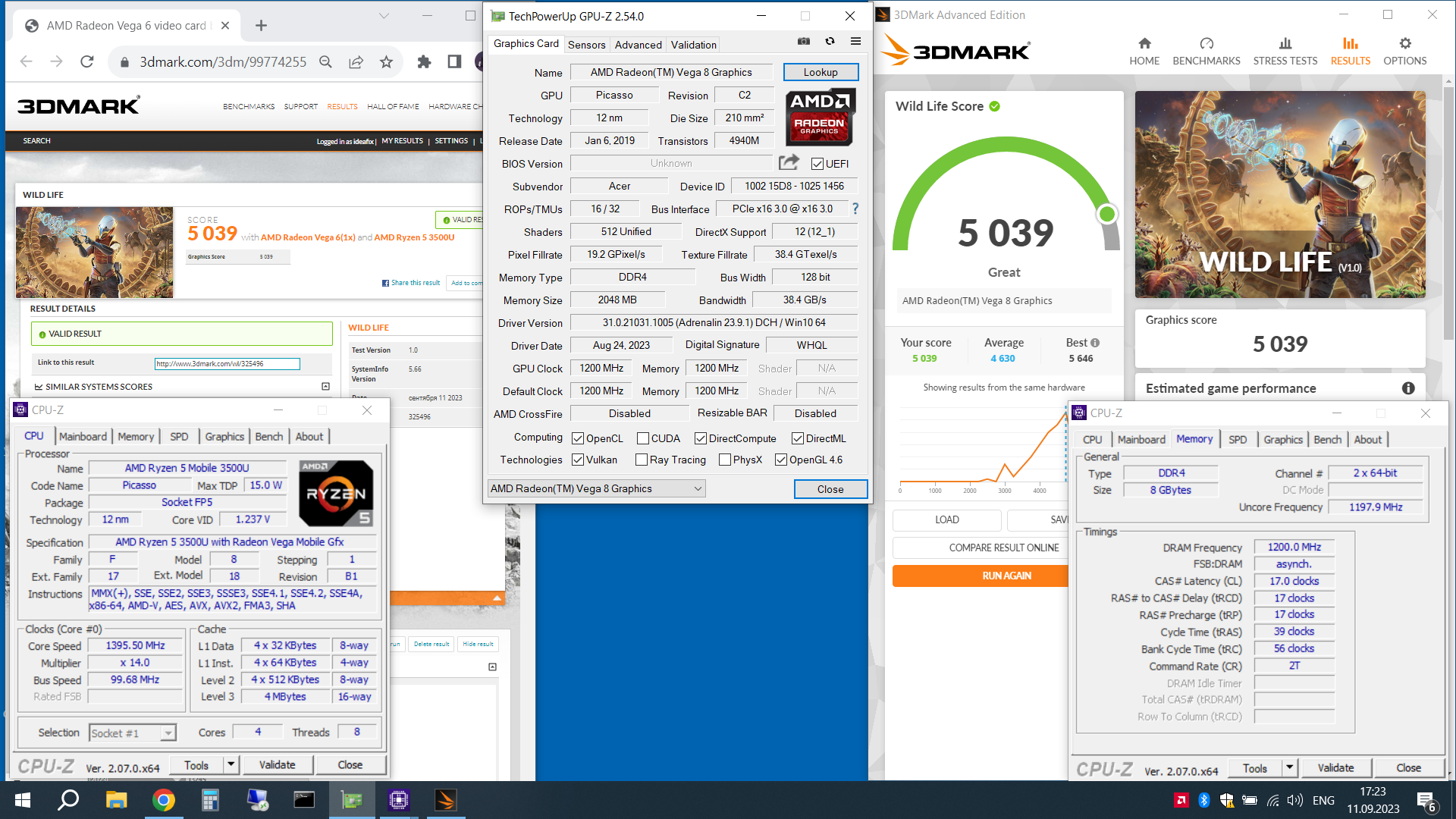Open Chrome extensions puzzle icon
This screenshot has width=1456, height=819.
click(424, 62)
